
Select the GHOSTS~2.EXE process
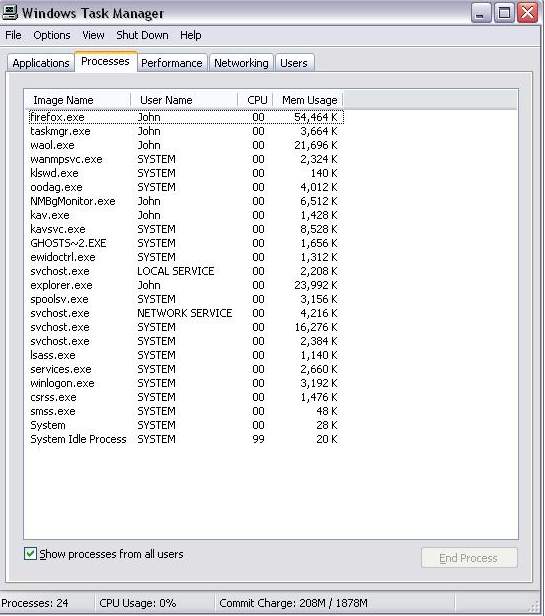point(186,244)
